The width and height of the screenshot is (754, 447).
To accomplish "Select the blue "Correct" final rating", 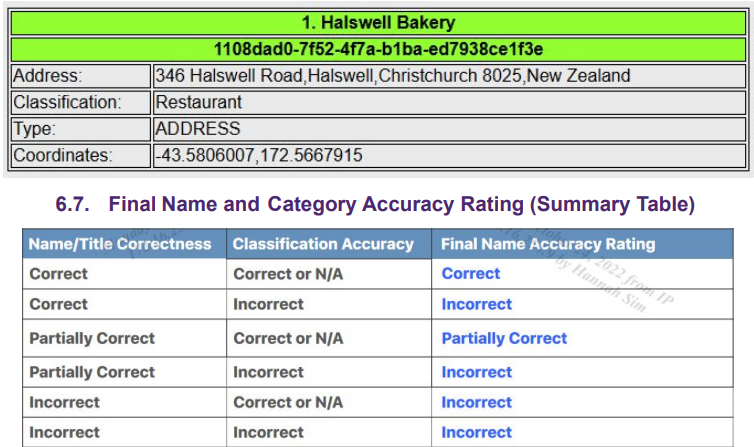I will (x=471, y=273).
